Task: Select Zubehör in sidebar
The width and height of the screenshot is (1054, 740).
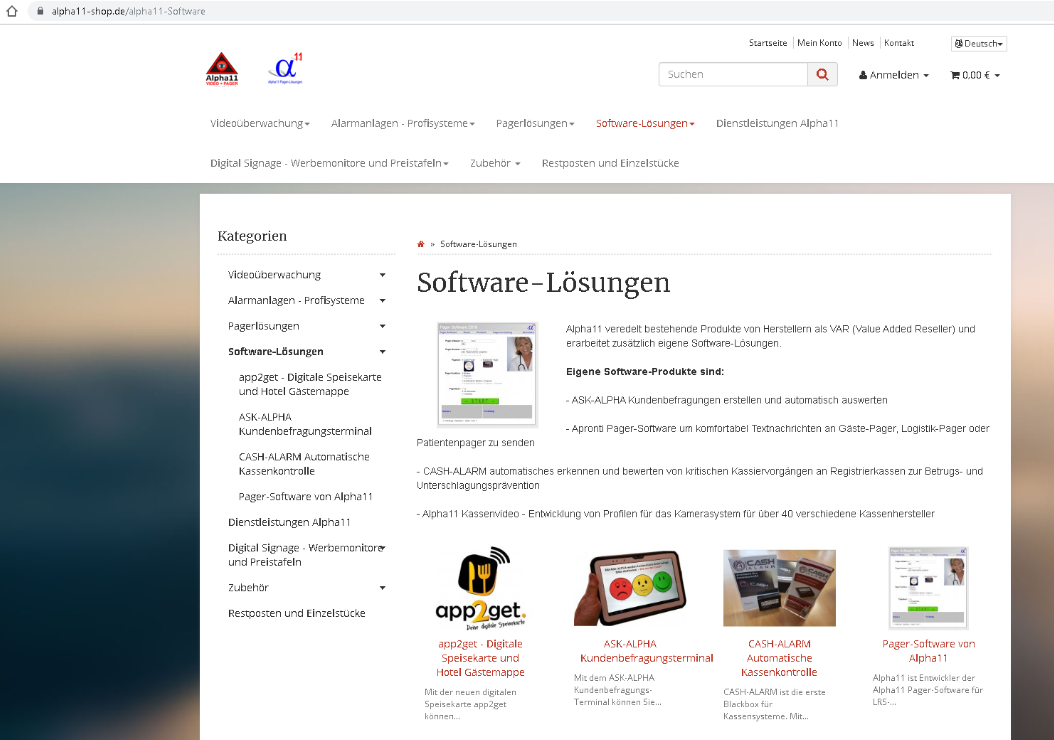Action: point(248,587)
